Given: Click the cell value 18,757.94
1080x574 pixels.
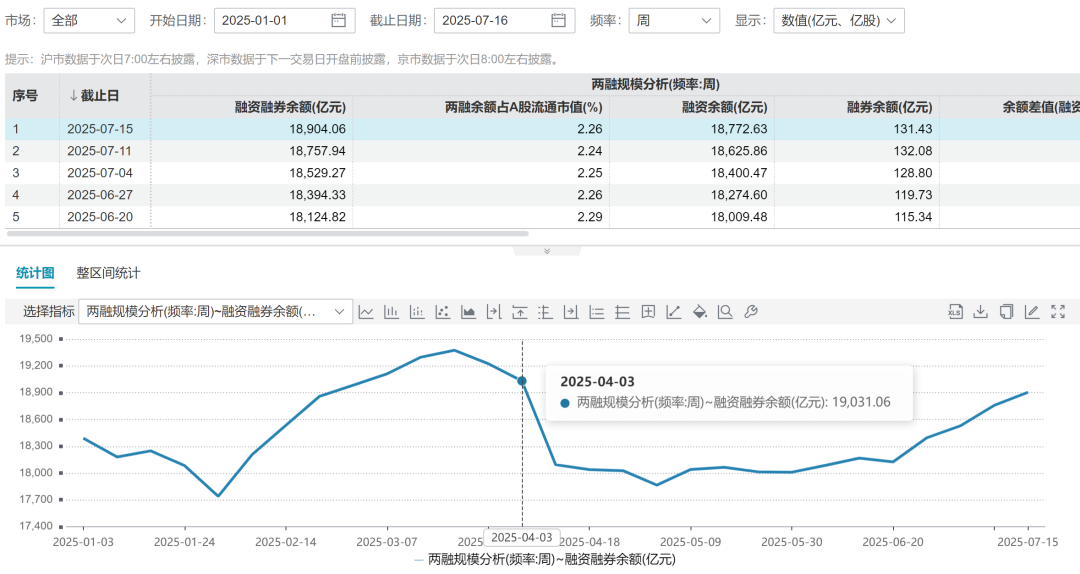Looking at the screenshot, I should coord(318,151).
